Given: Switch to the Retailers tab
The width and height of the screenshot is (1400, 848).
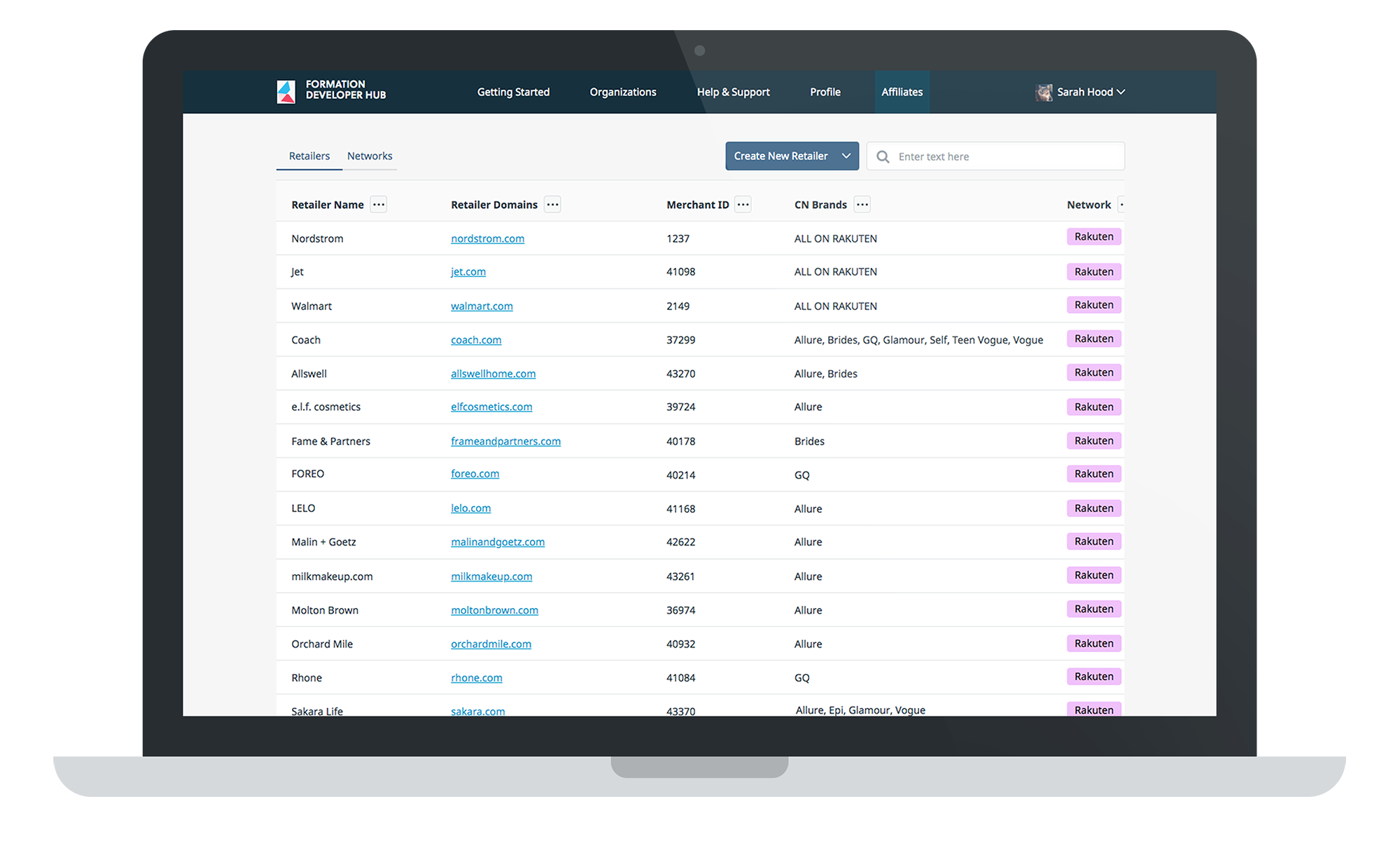Looking at the screenshot, I should point(309,156).
